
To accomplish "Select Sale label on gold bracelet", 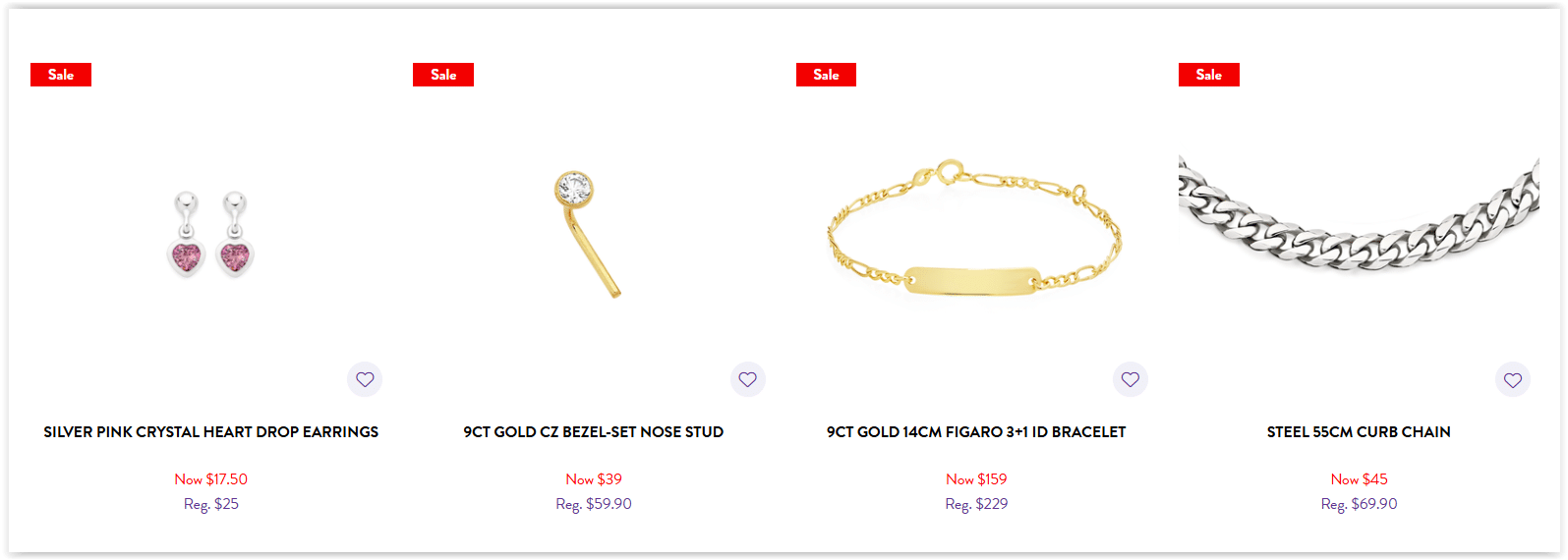I will pyautogui.click(x=826, y=75).
